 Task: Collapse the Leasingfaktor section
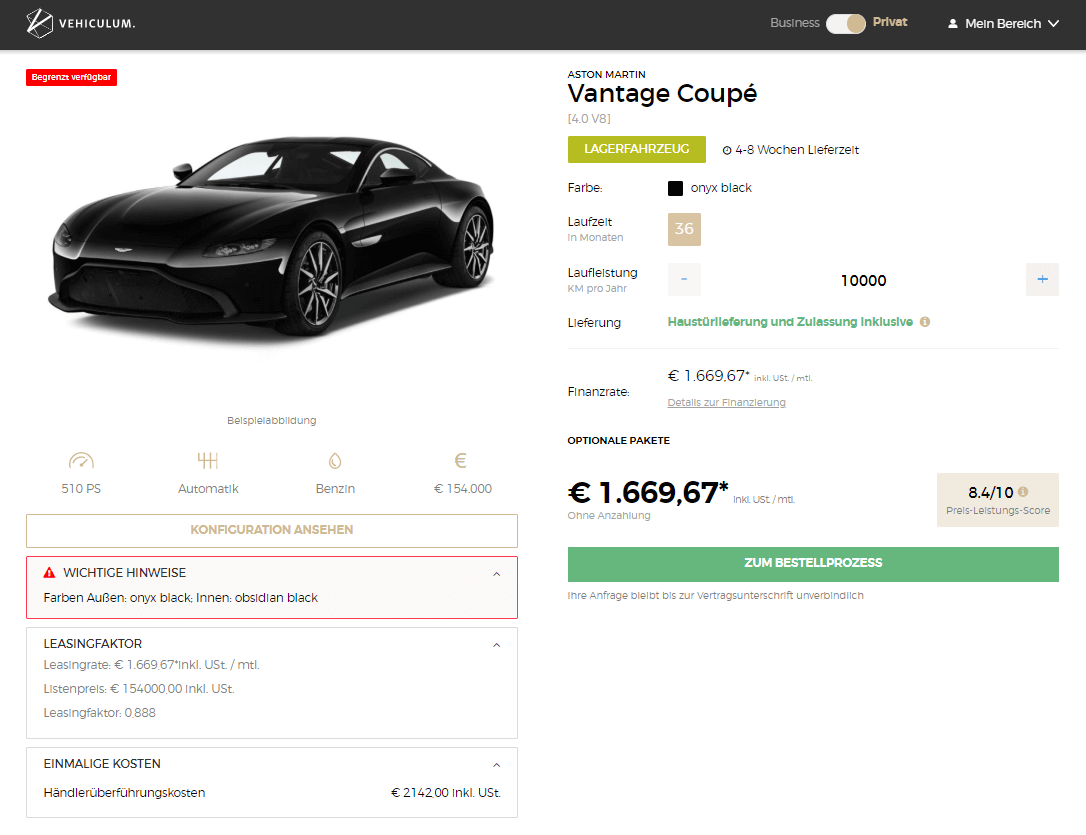497,645
